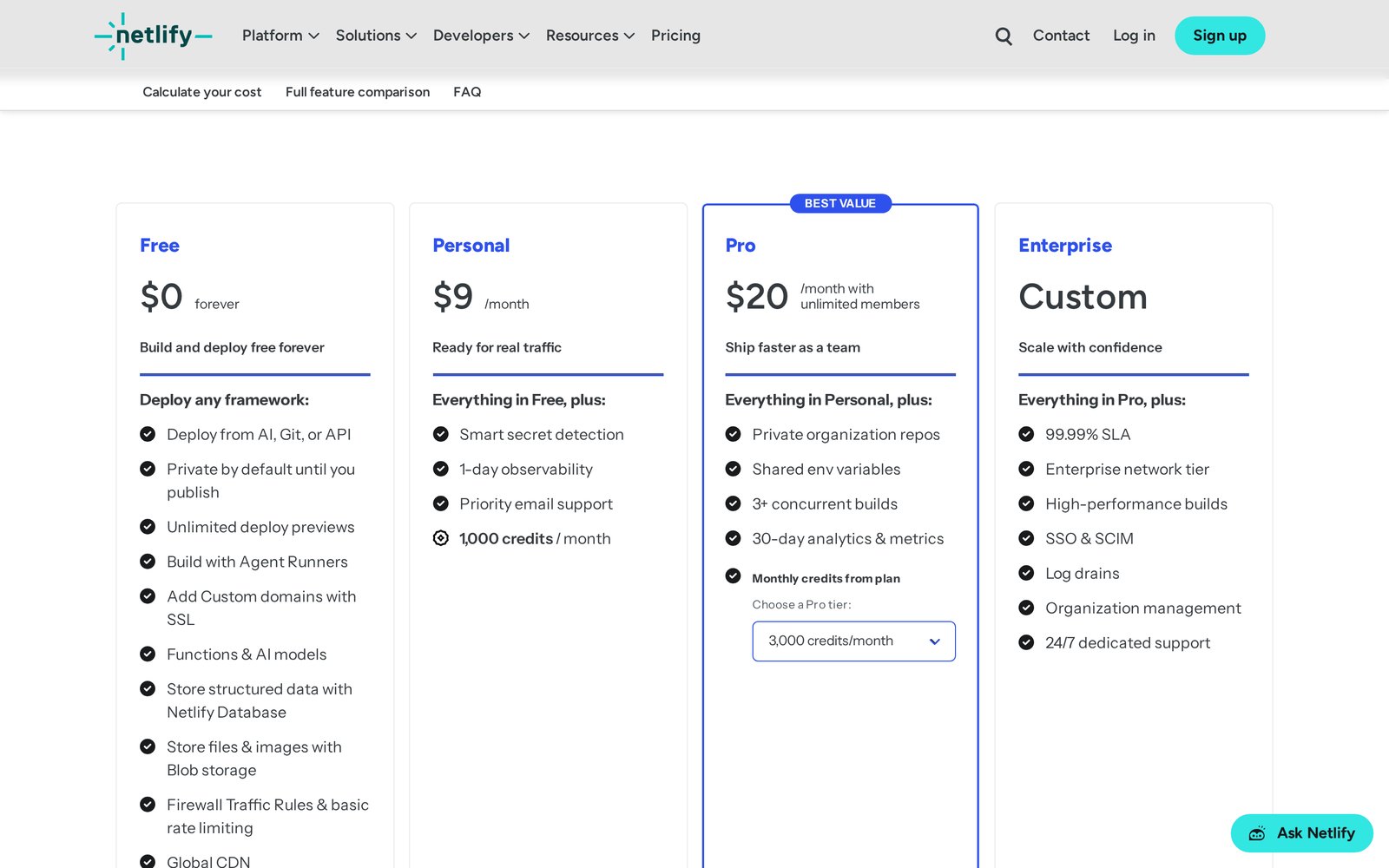The height and width of the screenshot is (868, 1389).
Task: Open the site search icon
Action: coord(1004,36)
